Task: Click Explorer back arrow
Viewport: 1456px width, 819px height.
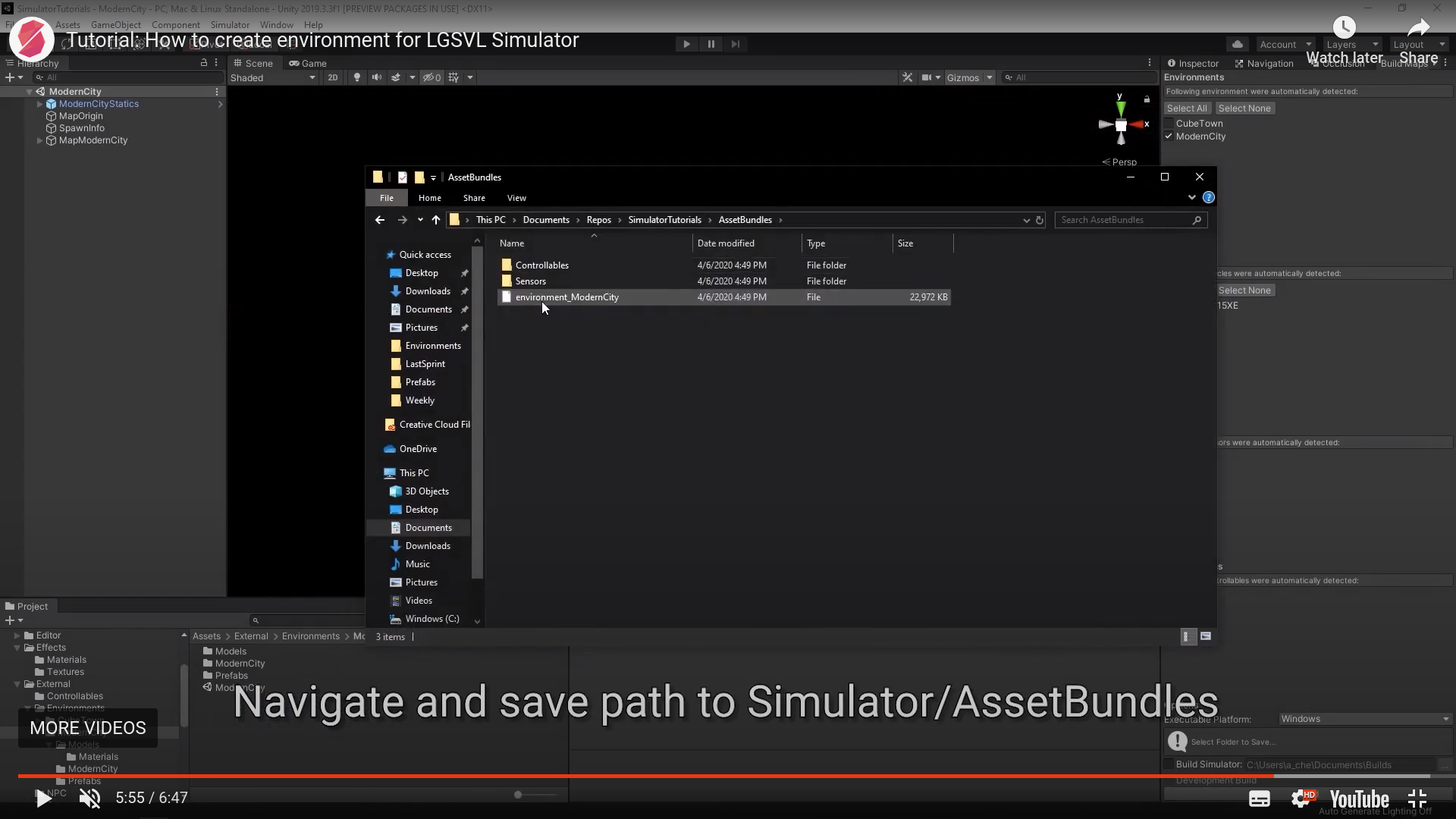Action: [380, 220]
